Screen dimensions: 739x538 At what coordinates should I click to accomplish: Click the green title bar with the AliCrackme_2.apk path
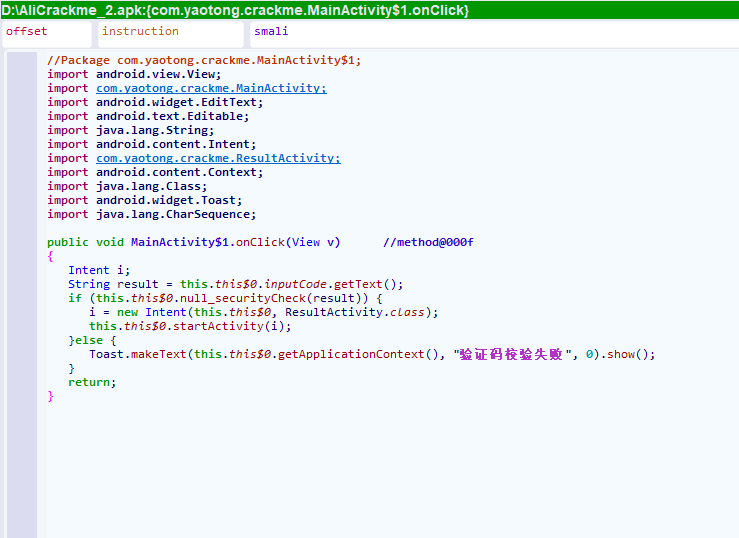370,10
